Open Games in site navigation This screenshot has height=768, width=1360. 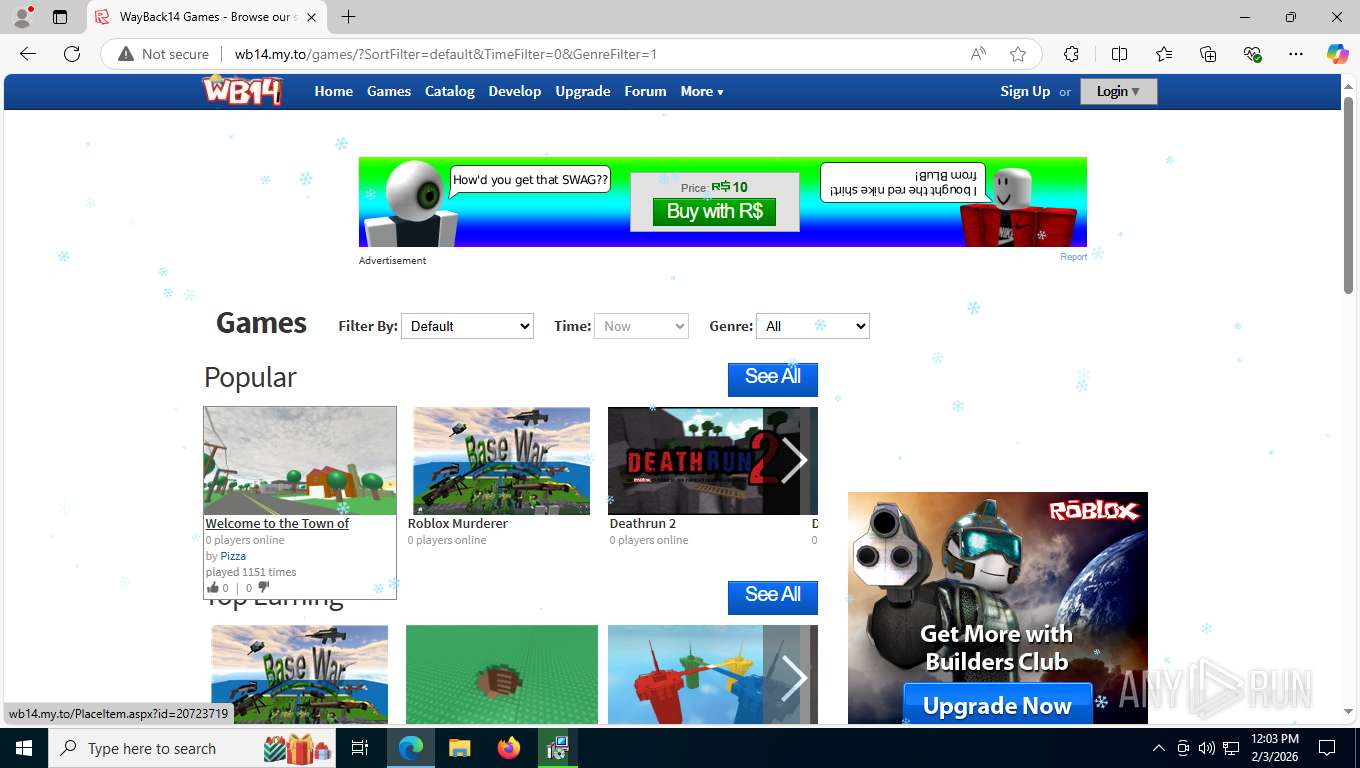tap(389, 91)
